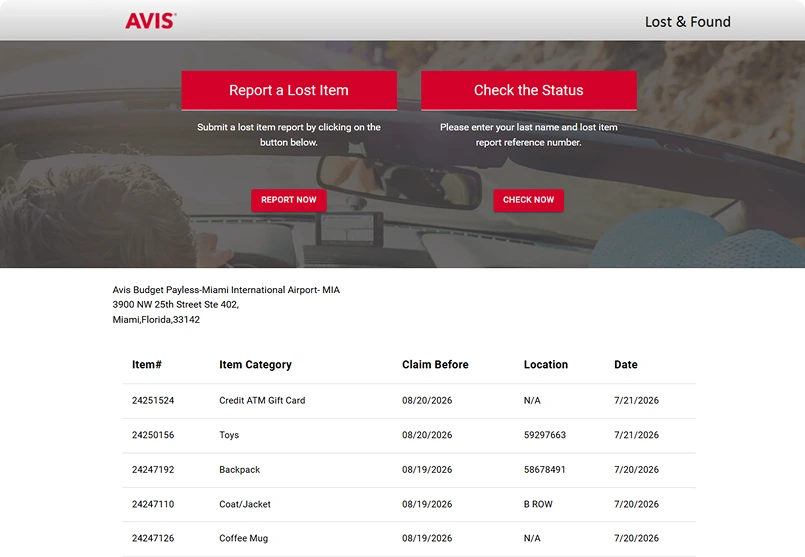This screenshot has height=557, width=805.
Task: Click the 'Please enter your last name' description text
Action: coord(529,135)
